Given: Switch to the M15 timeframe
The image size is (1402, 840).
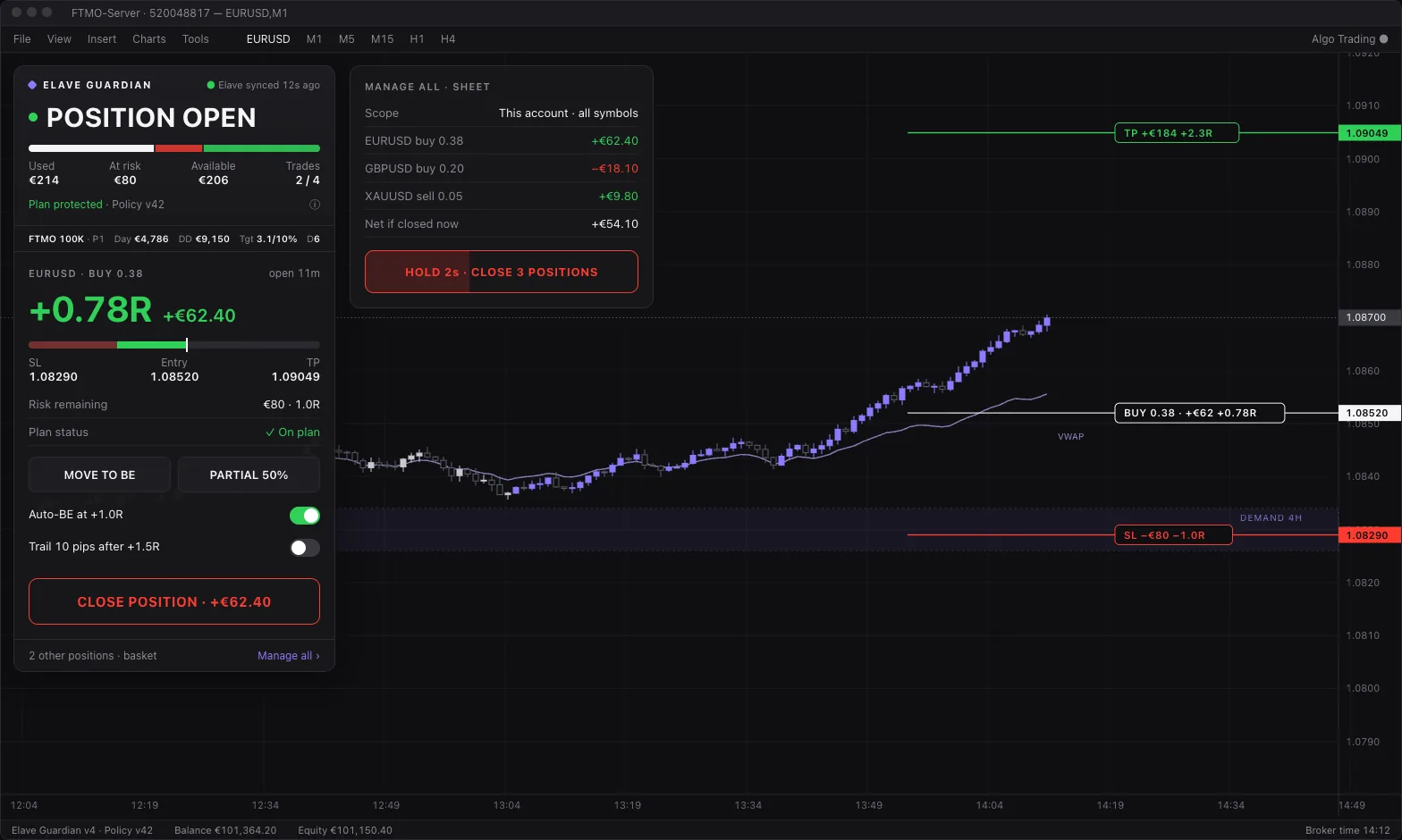Looking at the screenshot, I should click(x=383, y=39).
